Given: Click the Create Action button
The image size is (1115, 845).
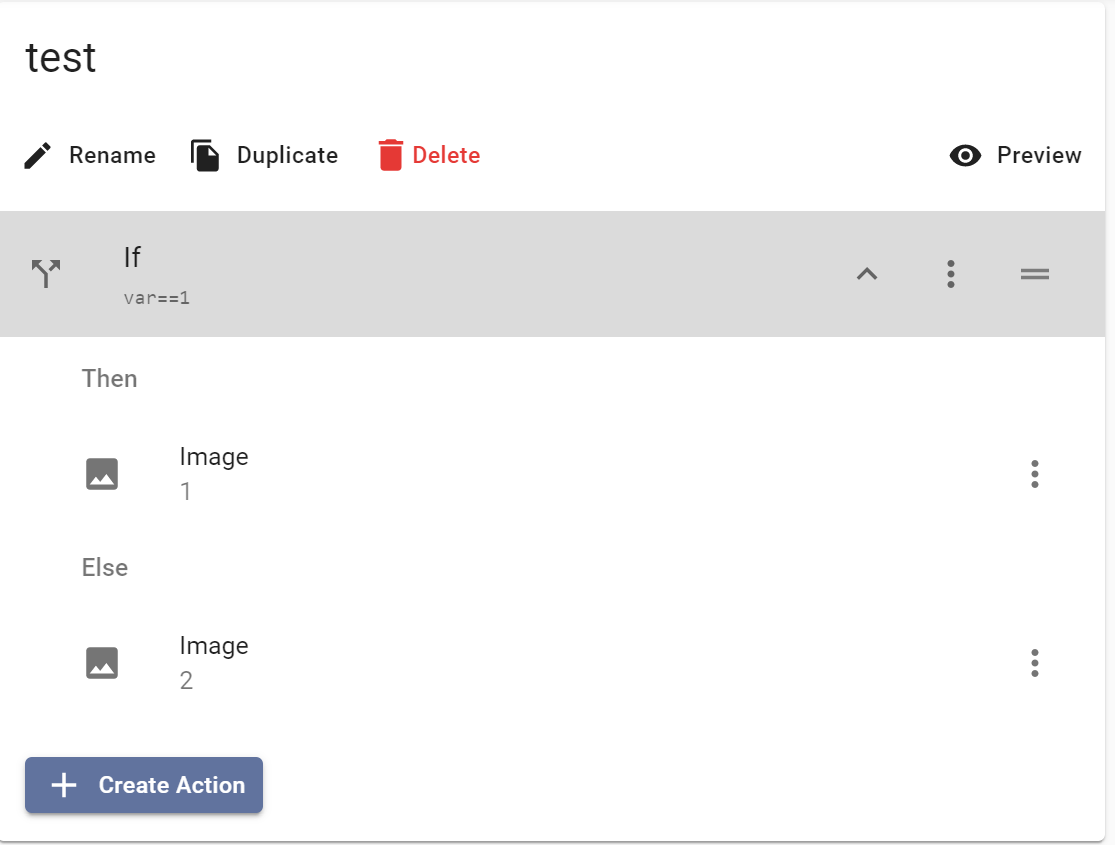Looking at the screenshot, I should tap(144, 785).
